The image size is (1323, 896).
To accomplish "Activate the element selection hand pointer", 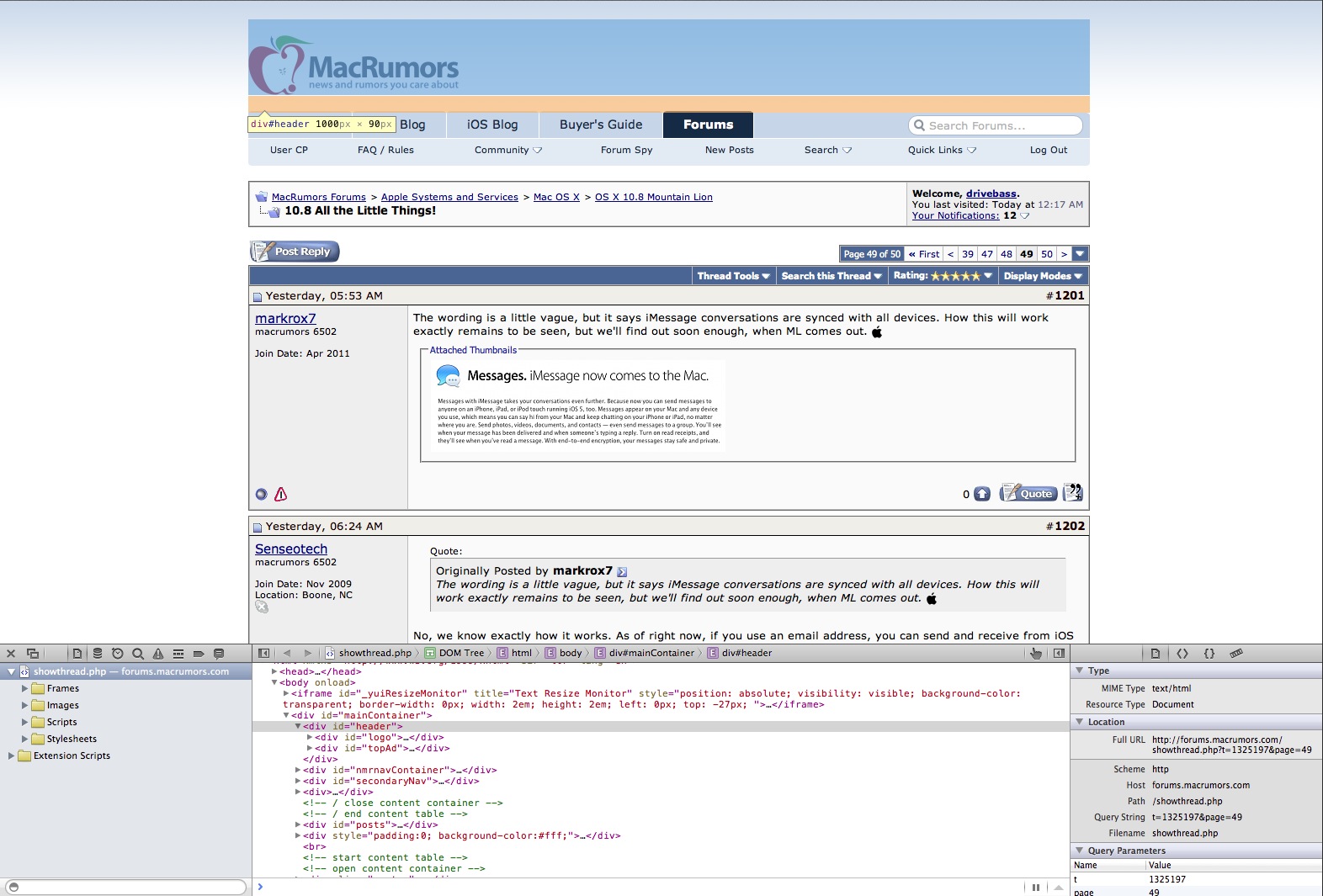I will click(x=1036, y=653).
